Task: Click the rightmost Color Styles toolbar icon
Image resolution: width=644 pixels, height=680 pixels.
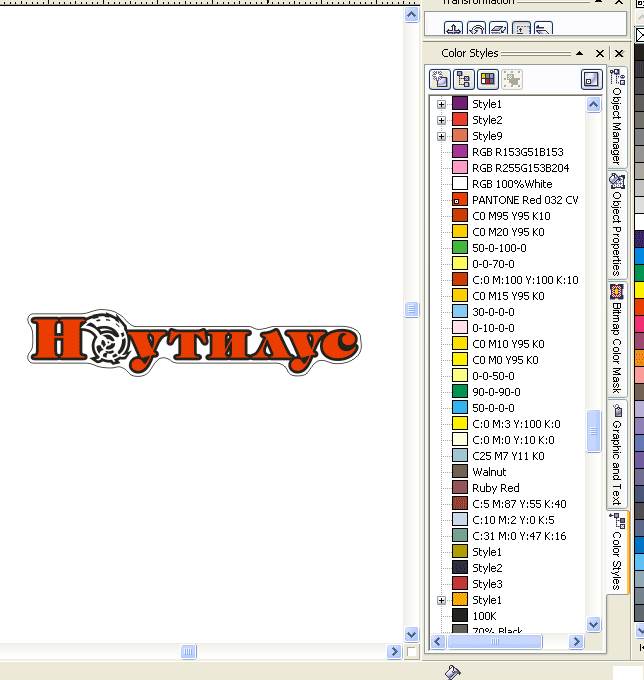Action: pyautogui.click(x=592, y=79)
